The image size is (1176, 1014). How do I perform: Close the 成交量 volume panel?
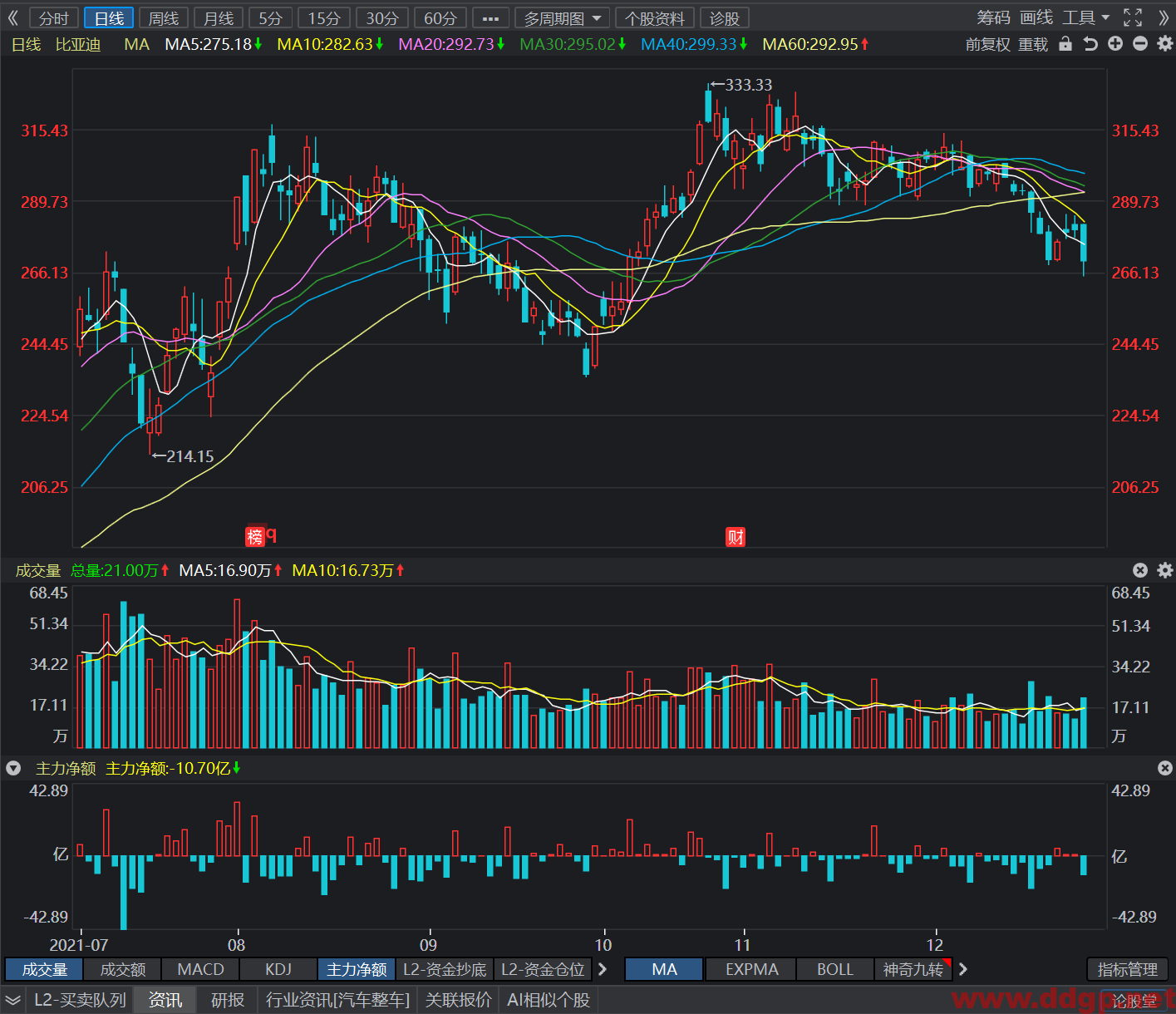coord(1140,570)
